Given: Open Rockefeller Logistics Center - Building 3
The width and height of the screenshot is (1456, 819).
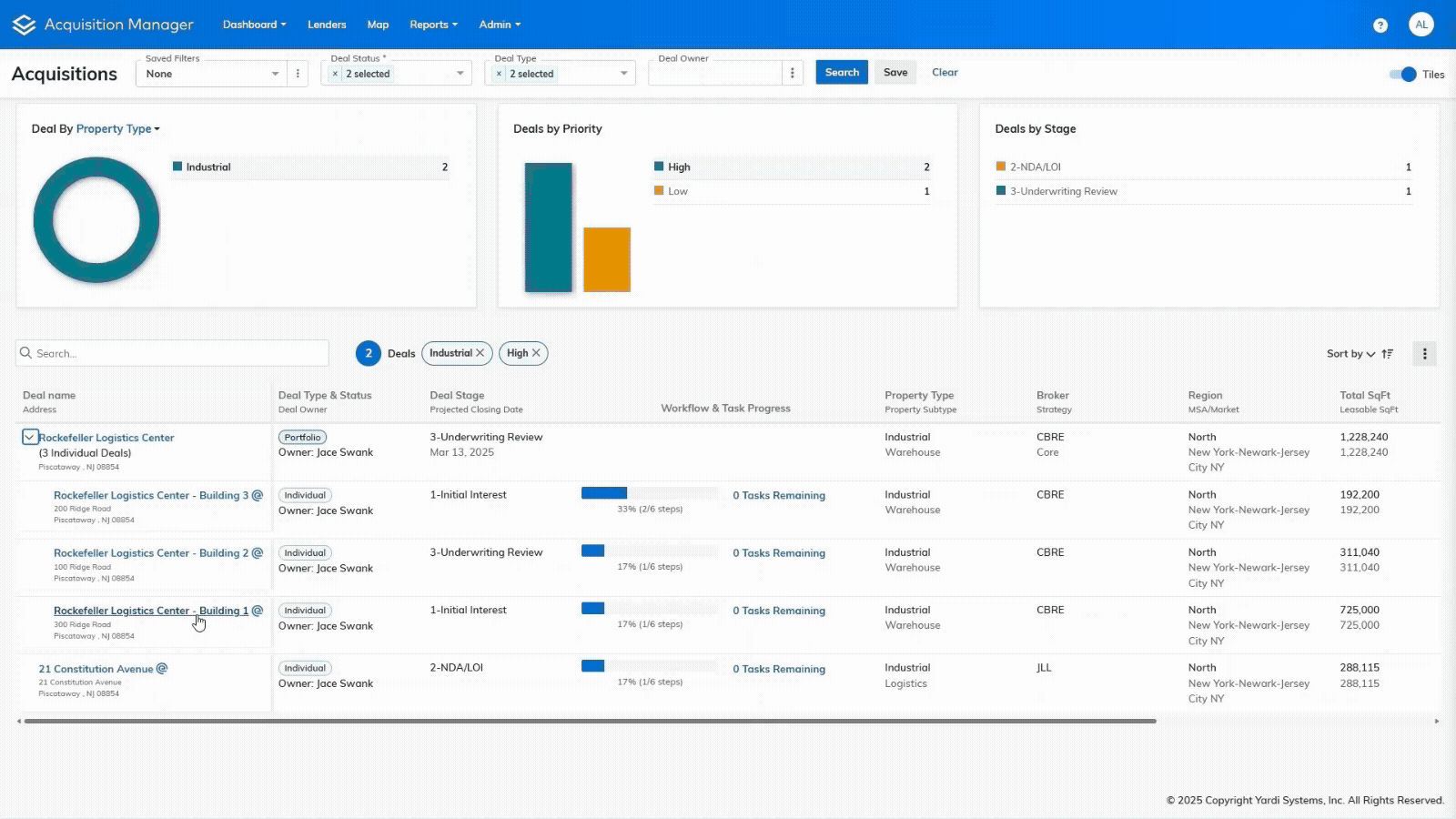Looking at the screenshot, I should click(151, 496).
